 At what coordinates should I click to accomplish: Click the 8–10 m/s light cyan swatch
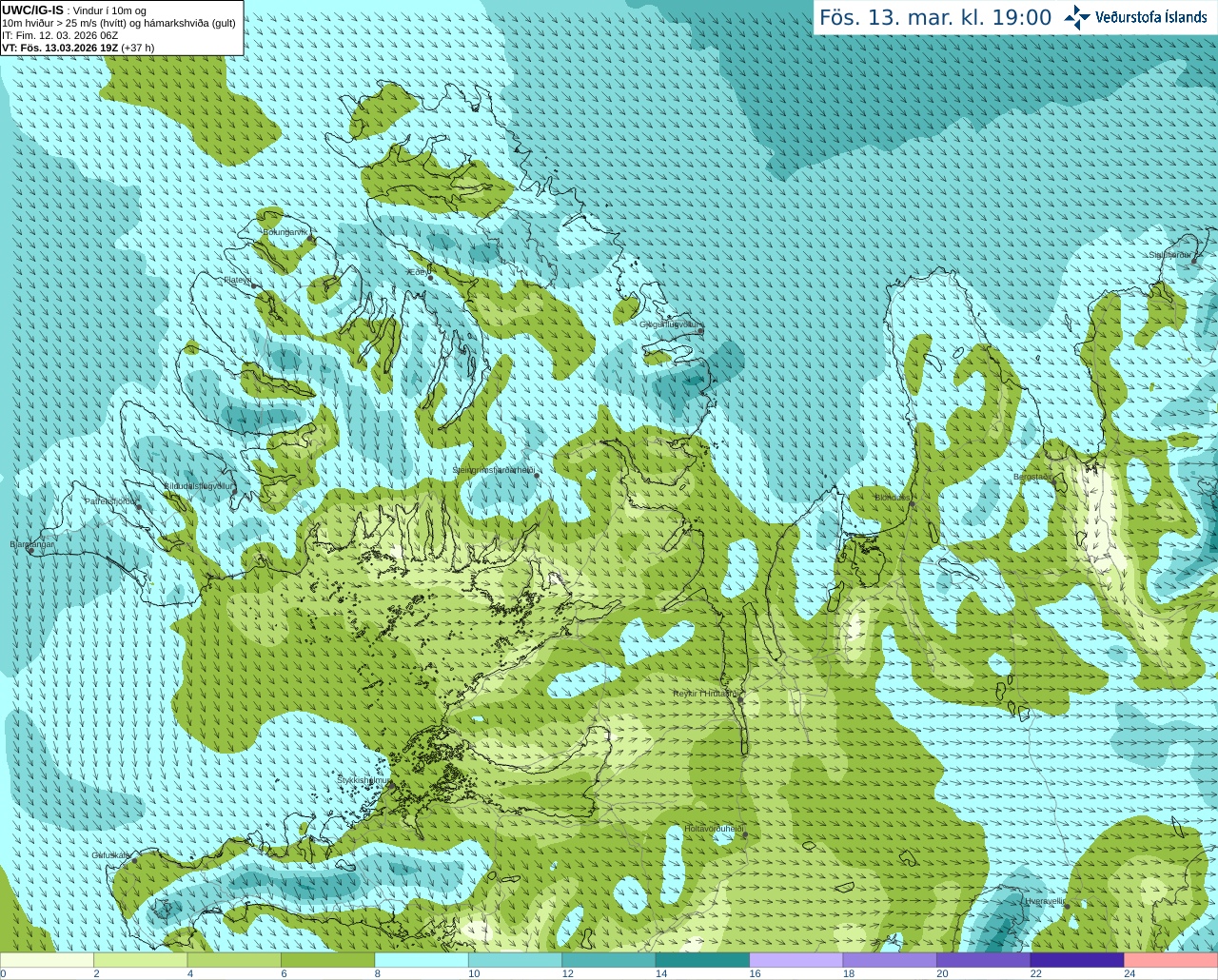422,960
